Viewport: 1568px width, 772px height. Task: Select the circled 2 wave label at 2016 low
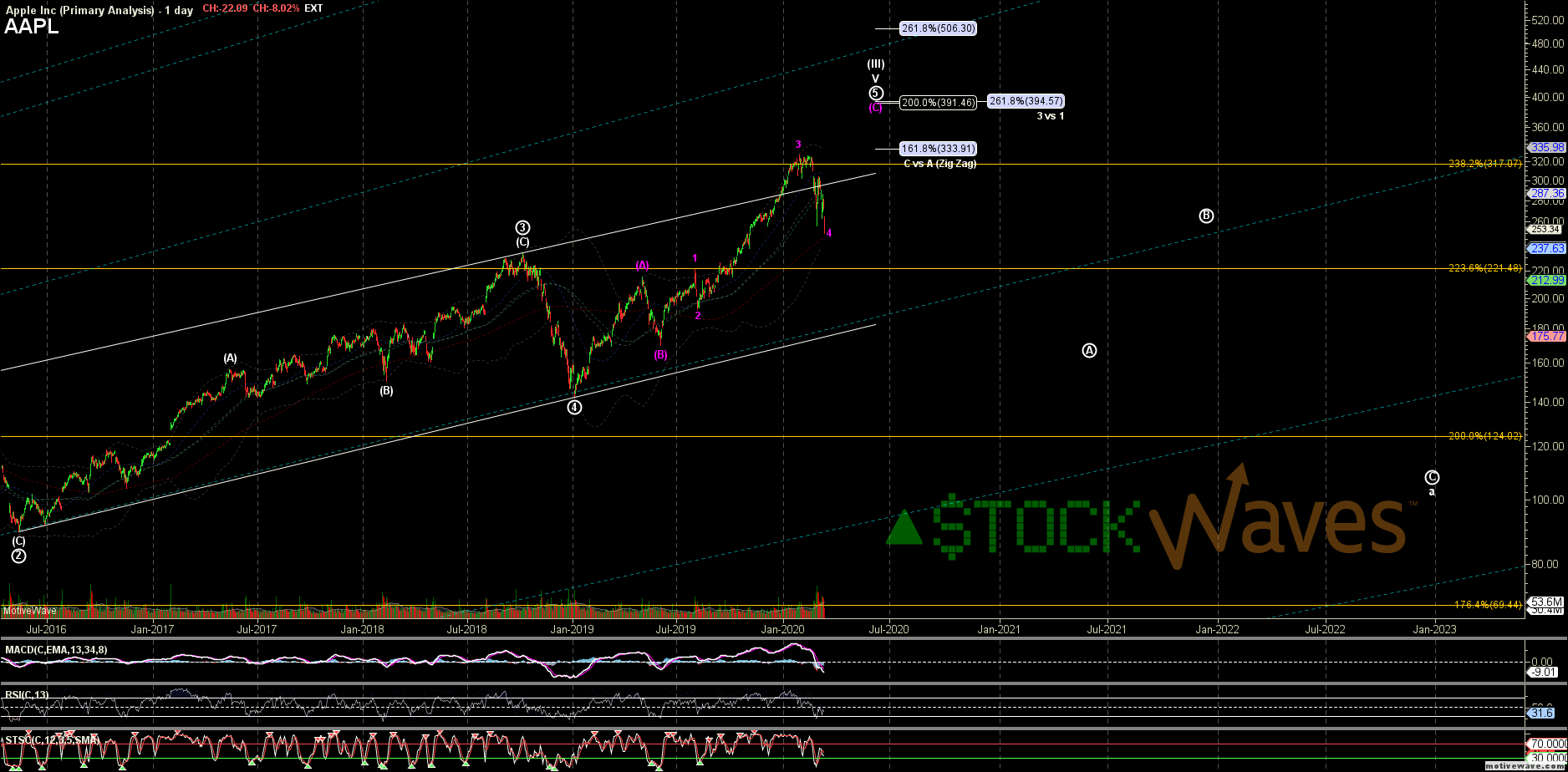click(18, 556)
